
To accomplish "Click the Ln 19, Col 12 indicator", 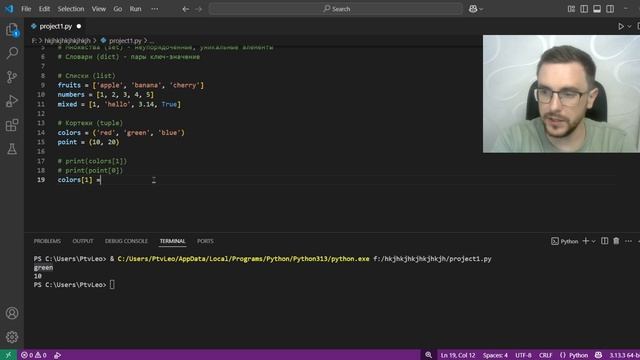I will click(458, 355).
